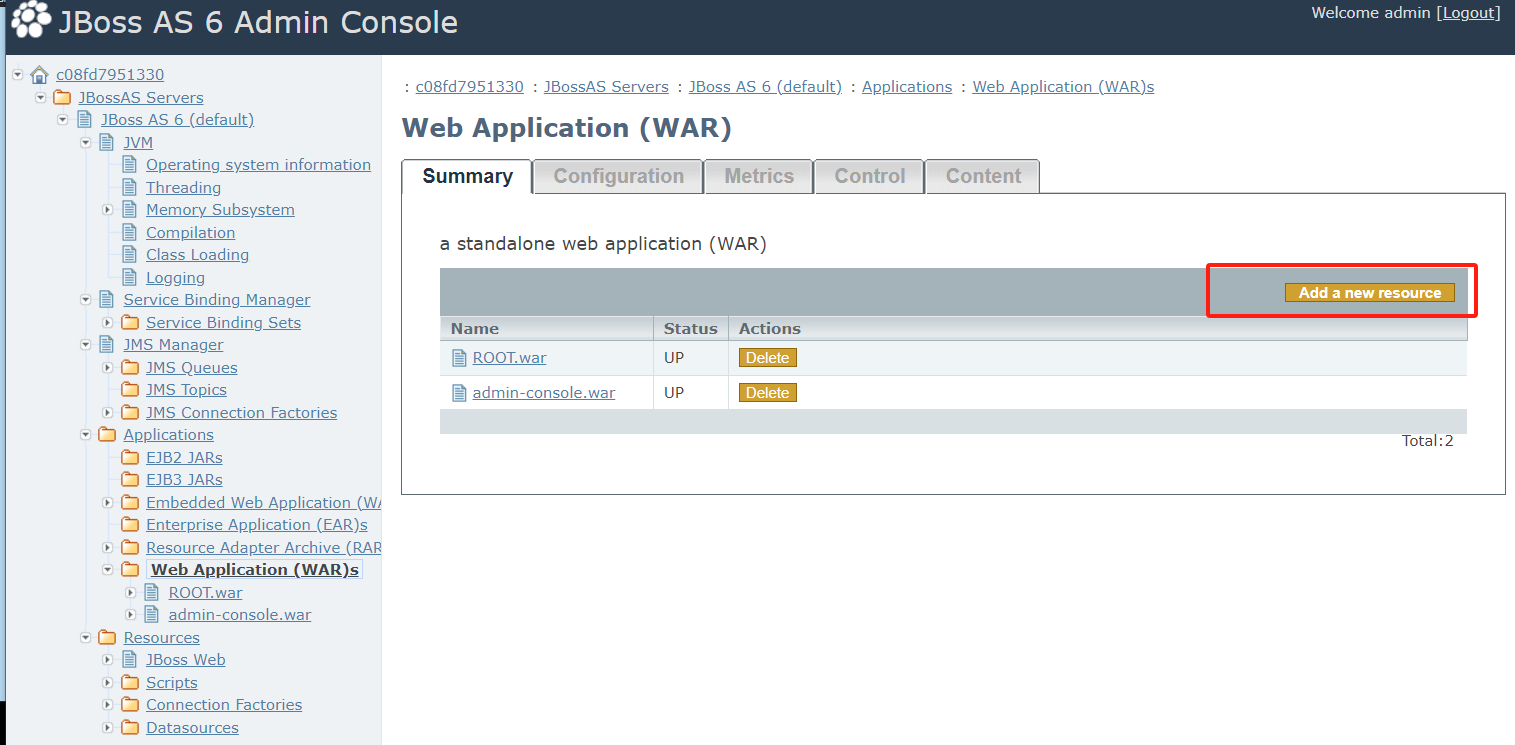Open ROOT.war link in the table
This screenshot has width=1515, height=745.
click(x=509, y=358)
